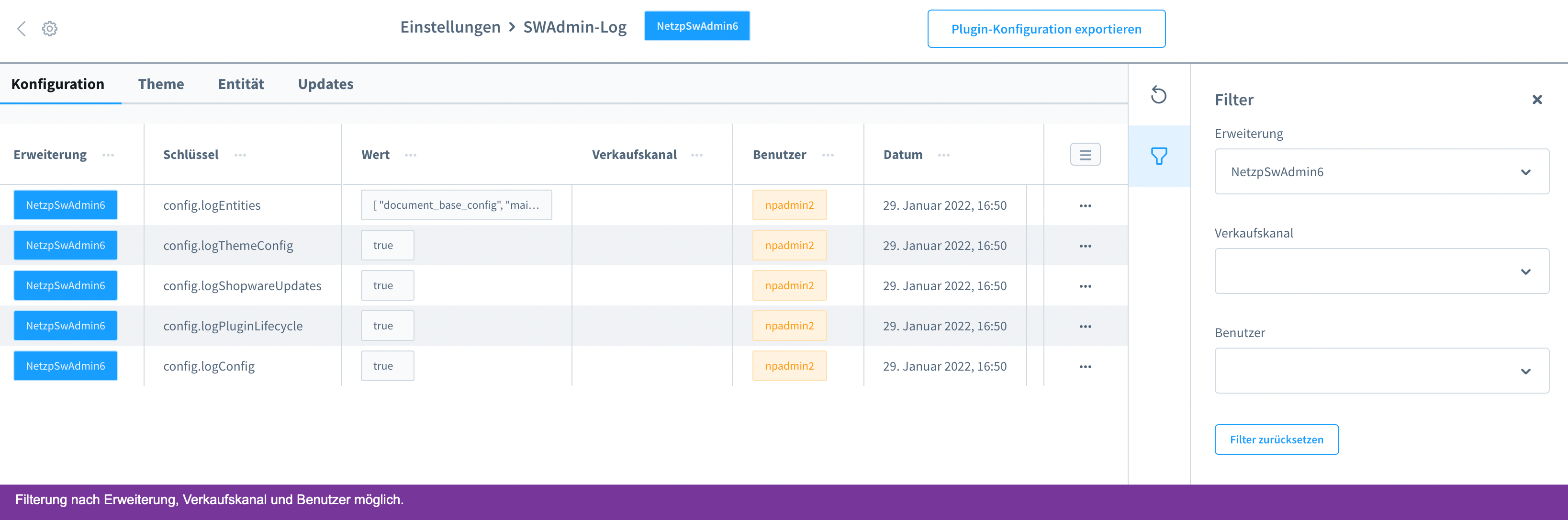This screenshot has width=1568, height=520.
Task: Switch to the Theme tab
Action: coord(161,84)
